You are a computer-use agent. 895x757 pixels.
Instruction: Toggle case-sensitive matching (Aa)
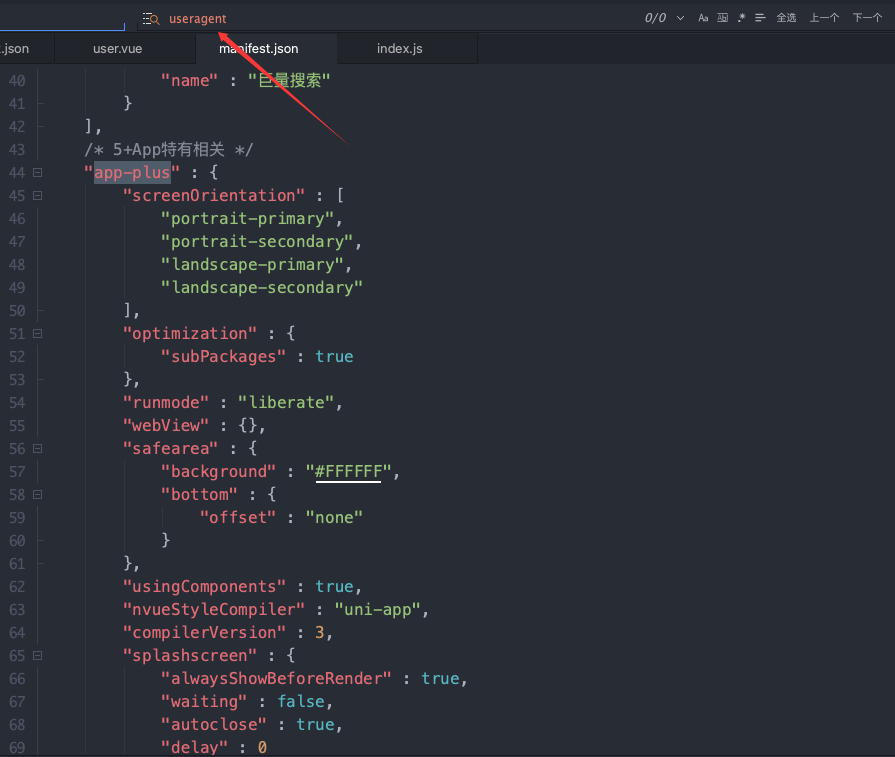tap(703, 18)
